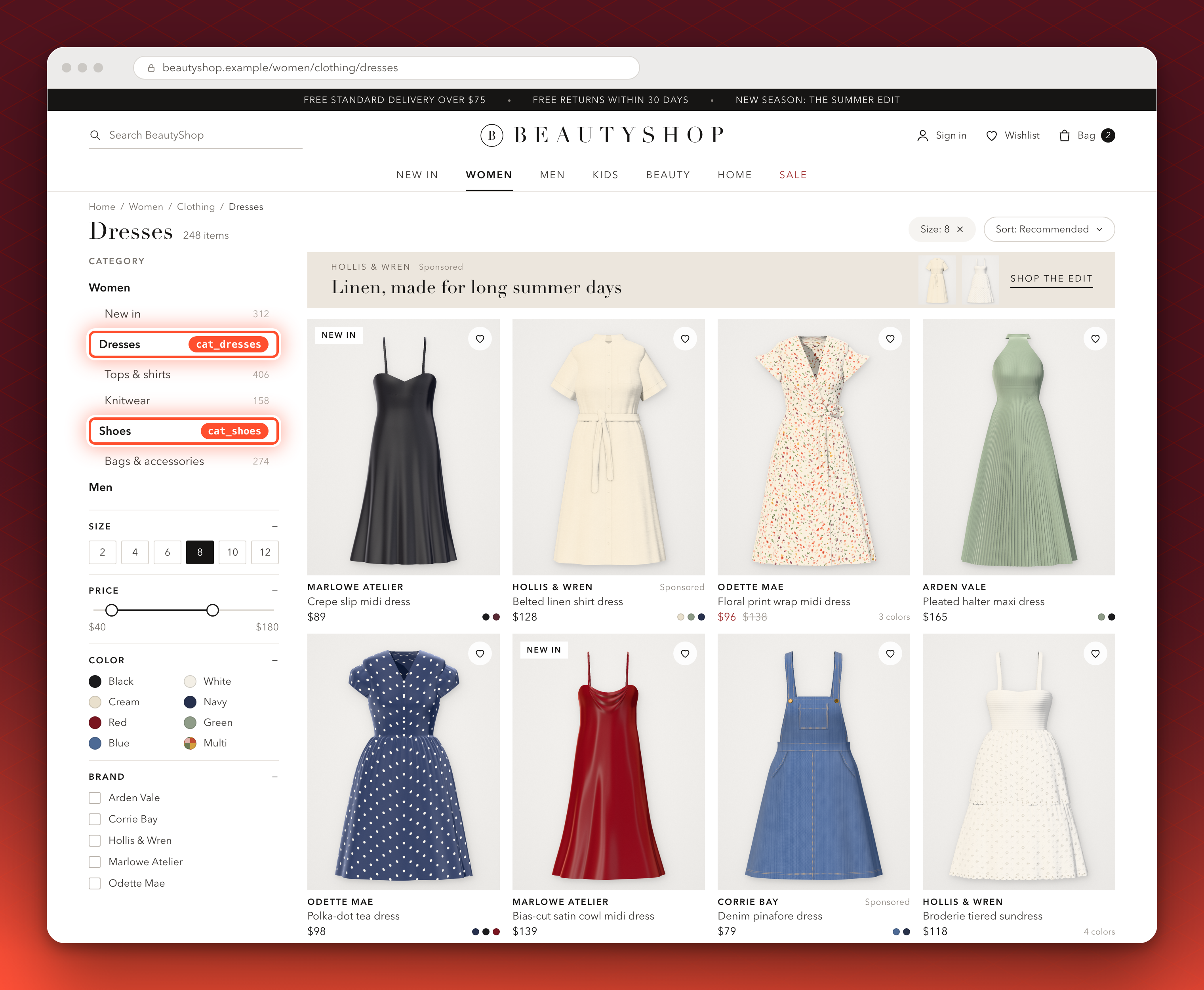Screen dimensions: 1204x990
Task: Check the Odette Mae brand checkbox
Action: point(95,883)
